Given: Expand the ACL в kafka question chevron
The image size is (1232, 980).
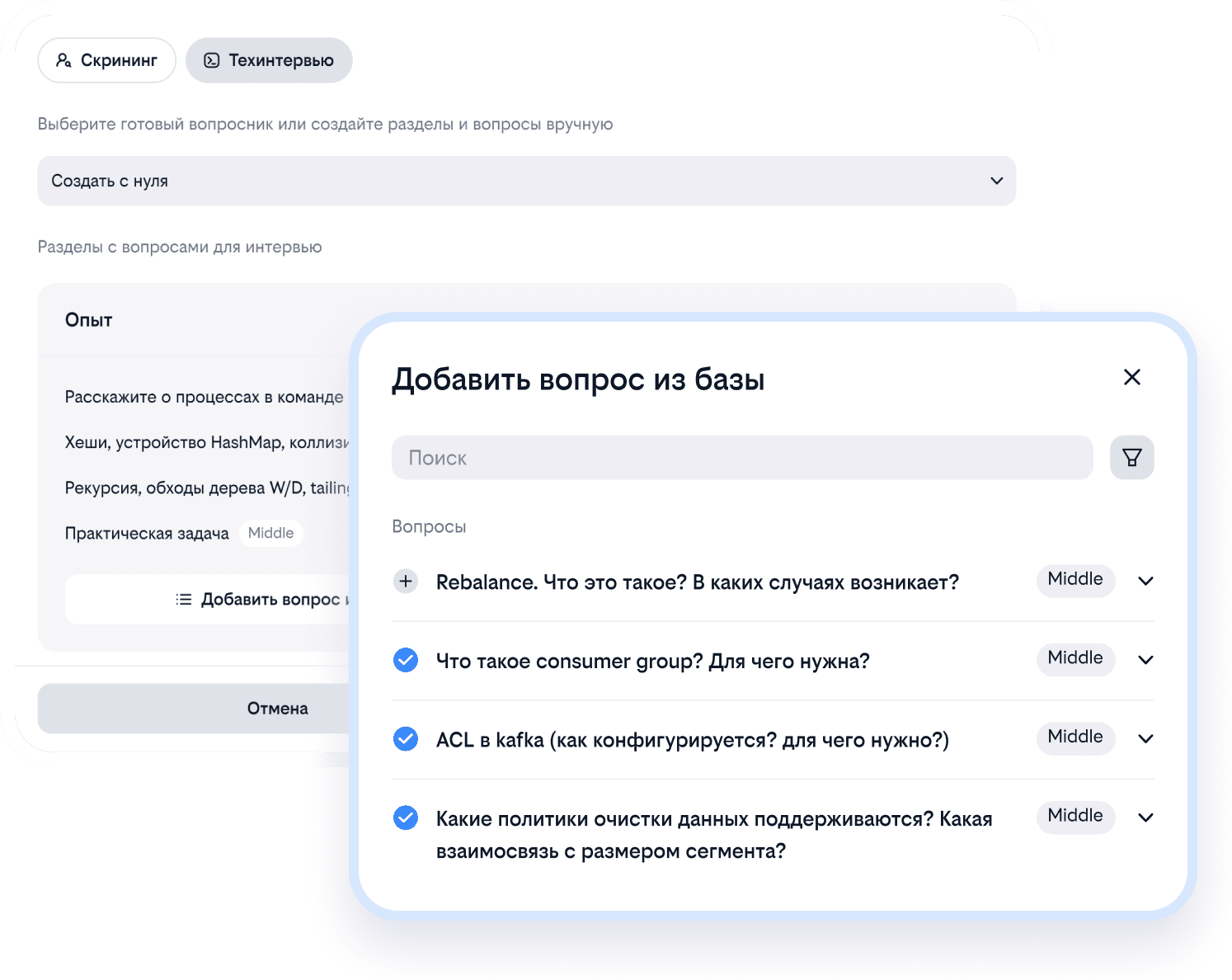Looking at the screenshot, I should [1145, 738].
